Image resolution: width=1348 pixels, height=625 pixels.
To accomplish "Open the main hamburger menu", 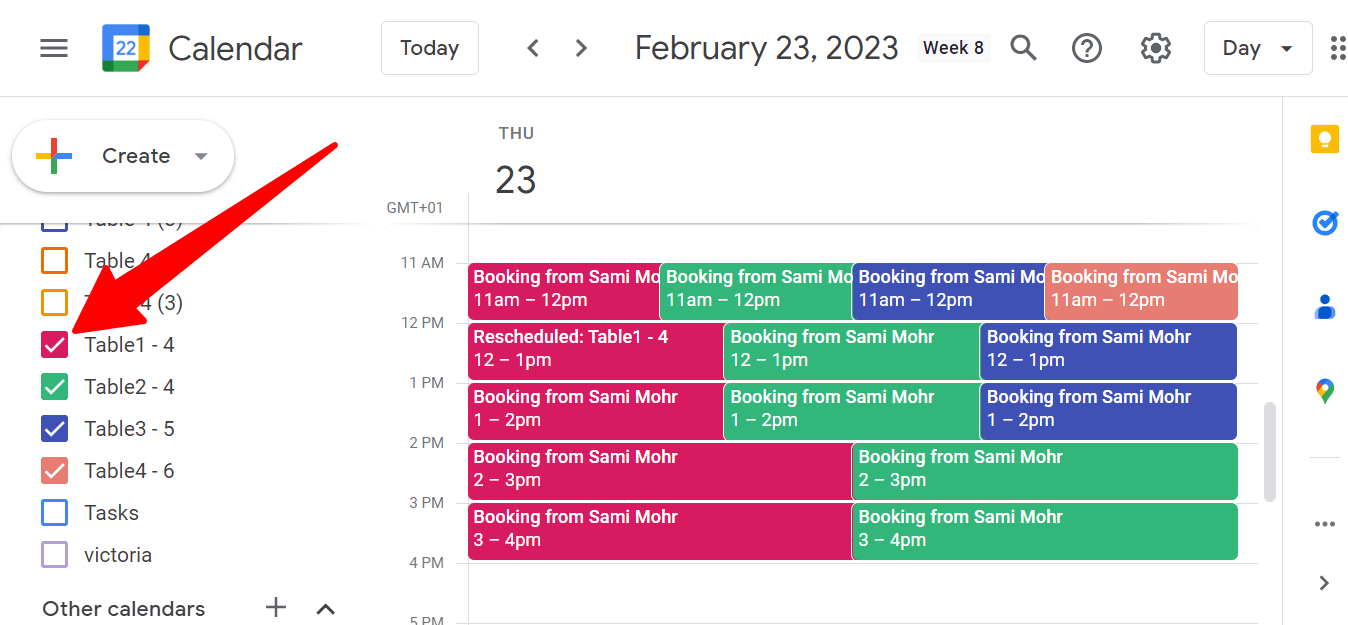I will point(53,47).
